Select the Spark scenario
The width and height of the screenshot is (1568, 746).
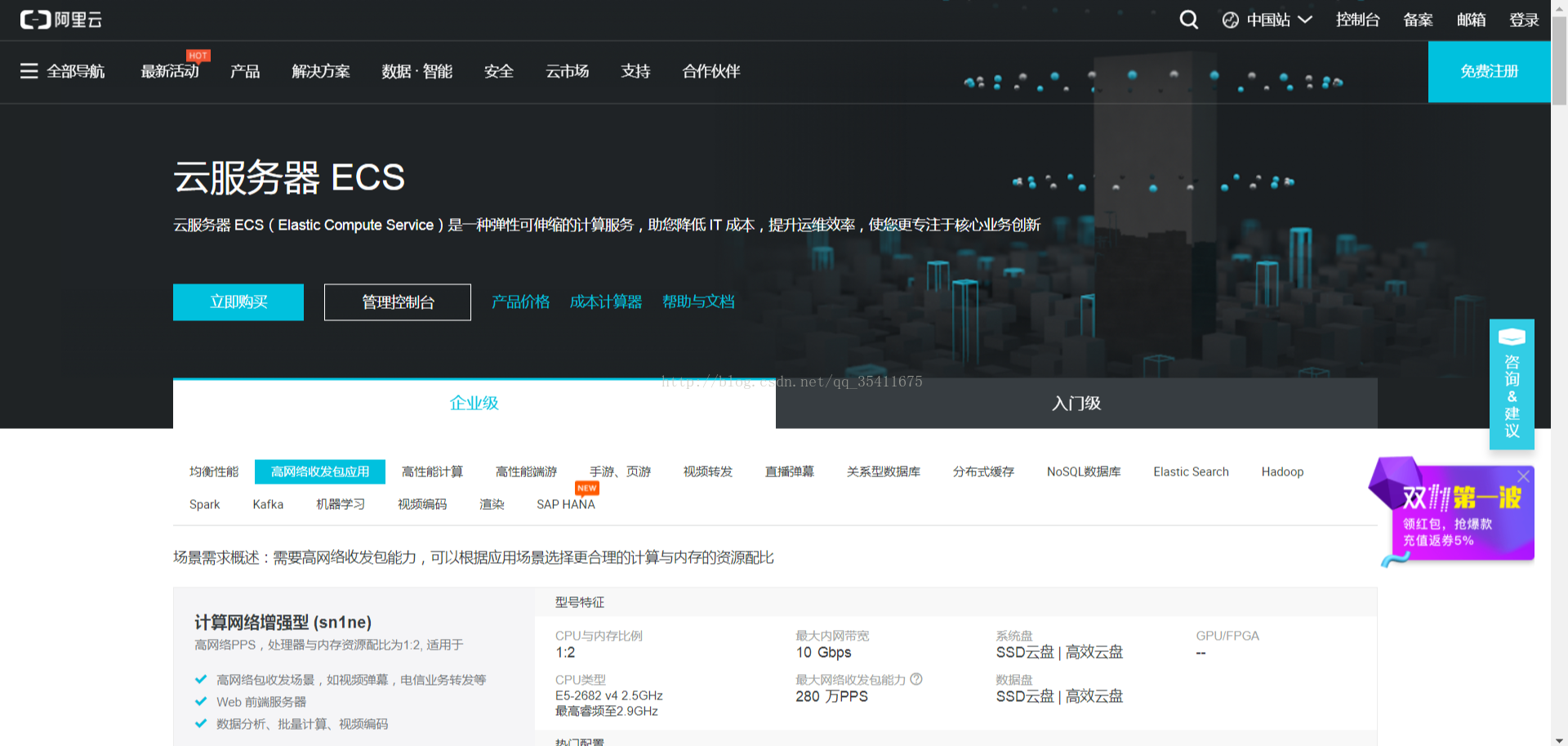[204, 504]
